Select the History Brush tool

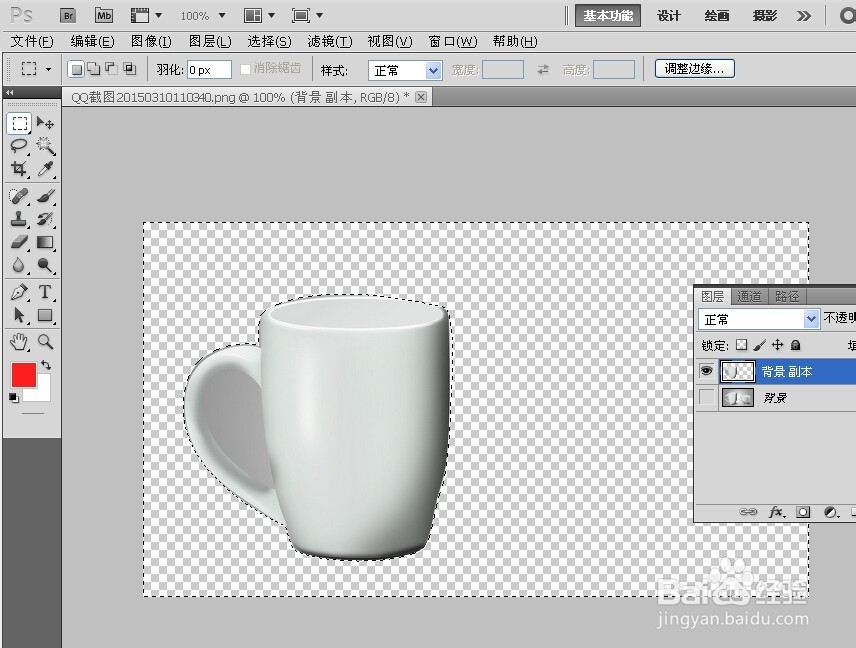45,219
